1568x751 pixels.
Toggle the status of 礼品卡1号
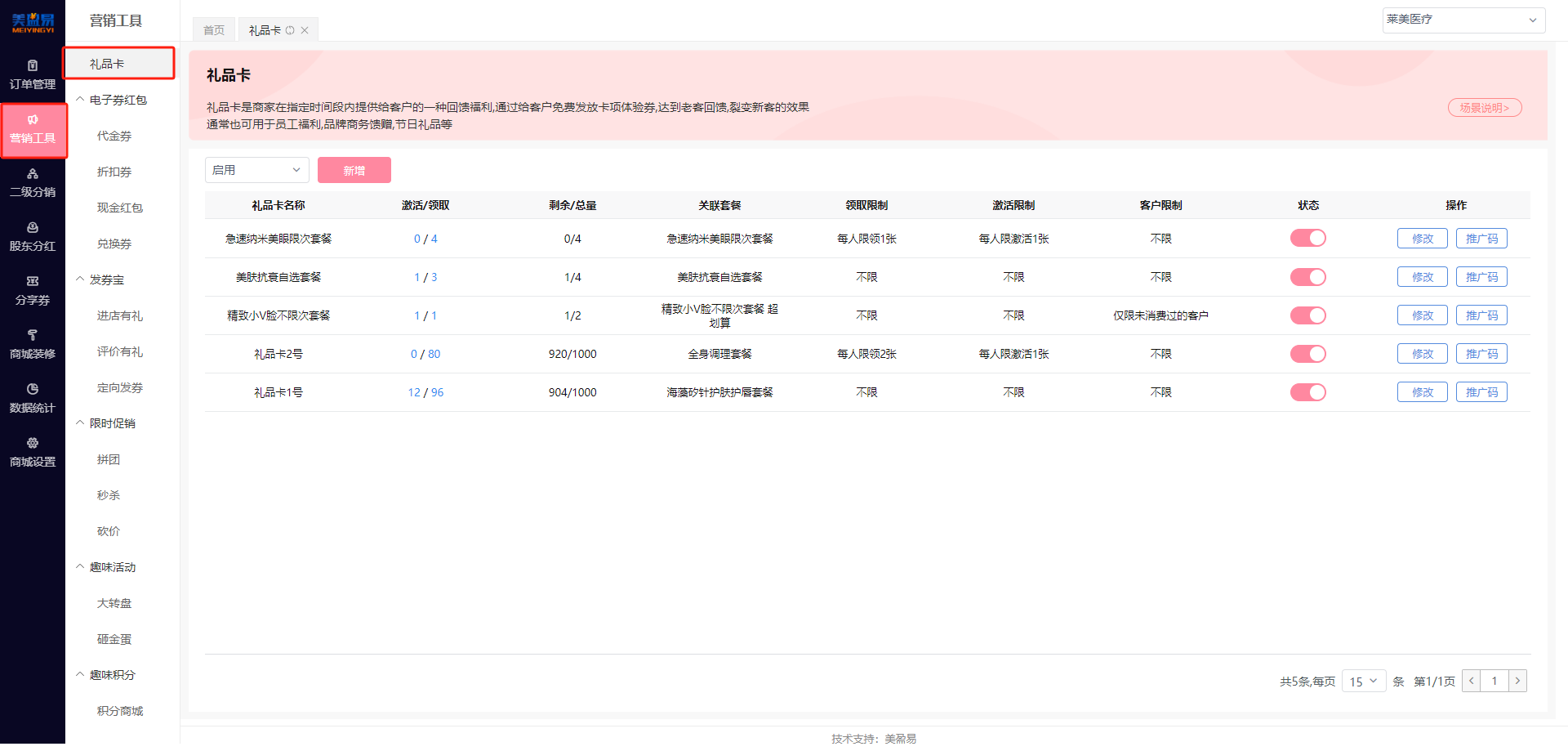(1307, 392)
